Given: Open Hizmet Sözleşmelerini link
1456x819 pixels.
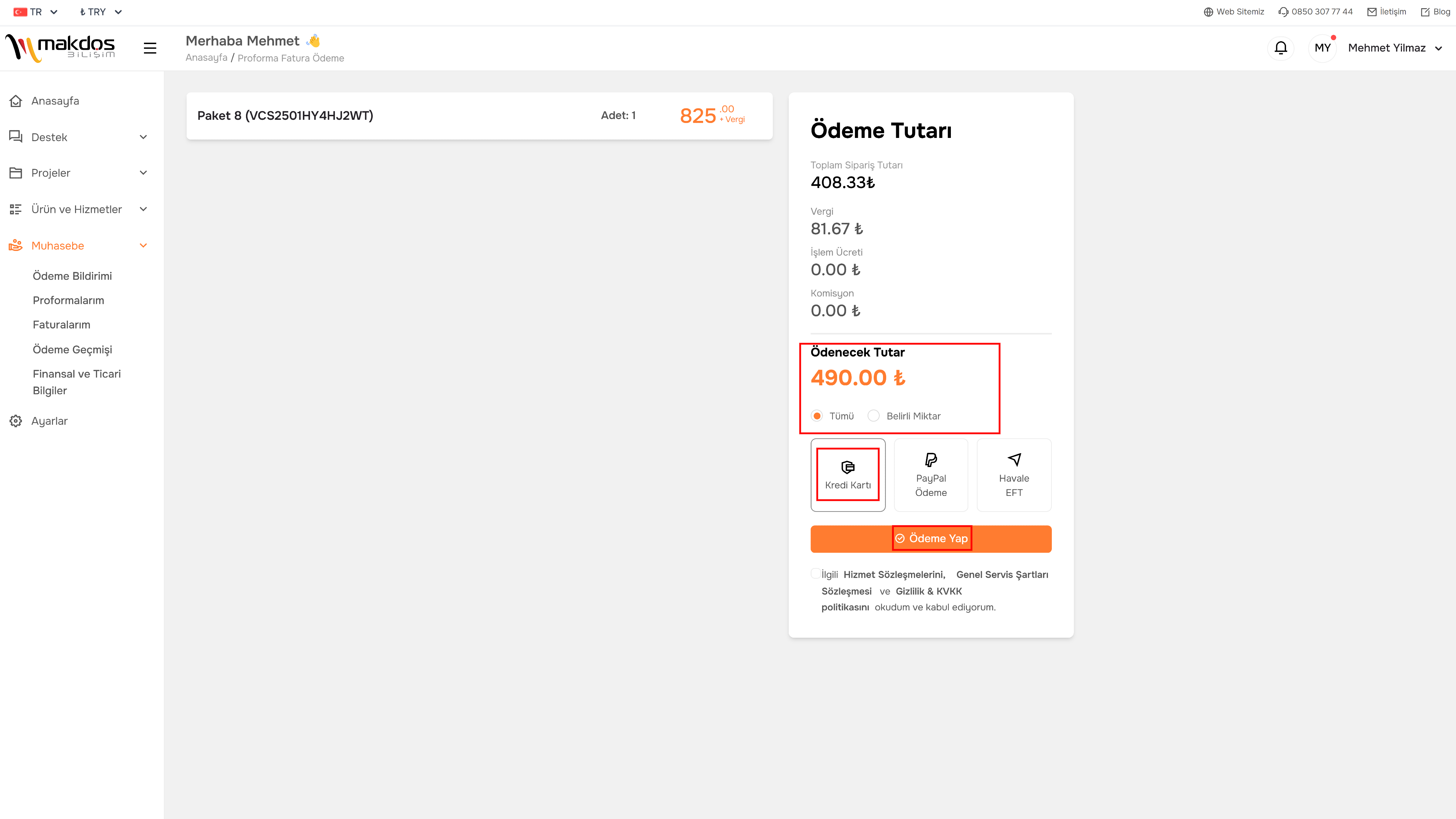Looking at the screenshot, I should (x=894, y=574).
